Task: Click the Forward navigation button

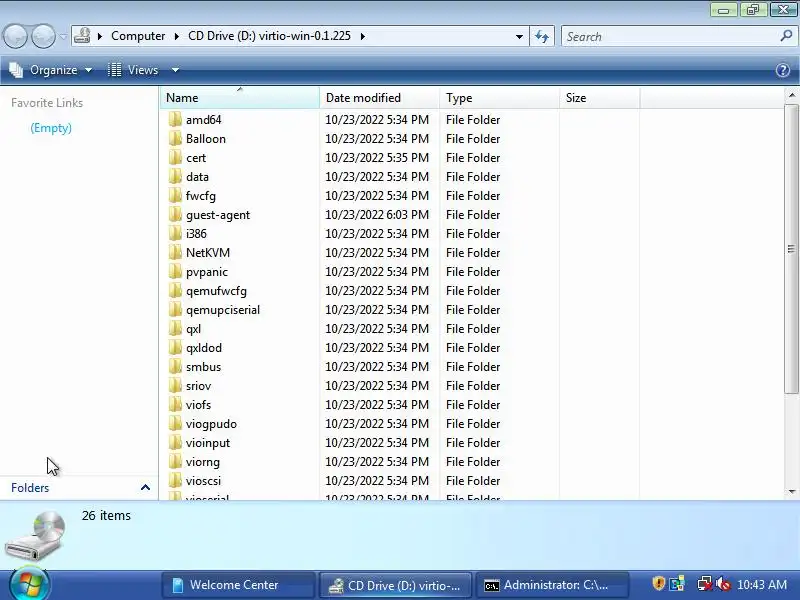Action: [x=44, y=37]
